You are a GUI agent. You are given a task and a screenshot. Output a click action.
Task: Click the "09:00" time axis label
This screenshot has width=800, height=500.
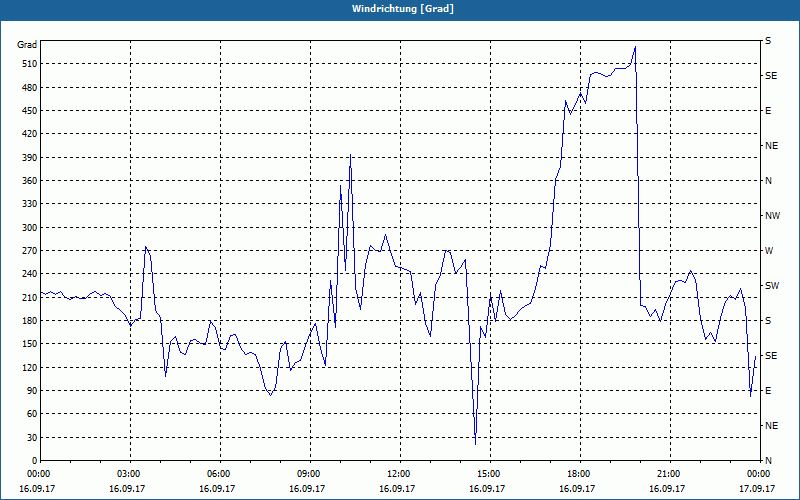[310, 474]
